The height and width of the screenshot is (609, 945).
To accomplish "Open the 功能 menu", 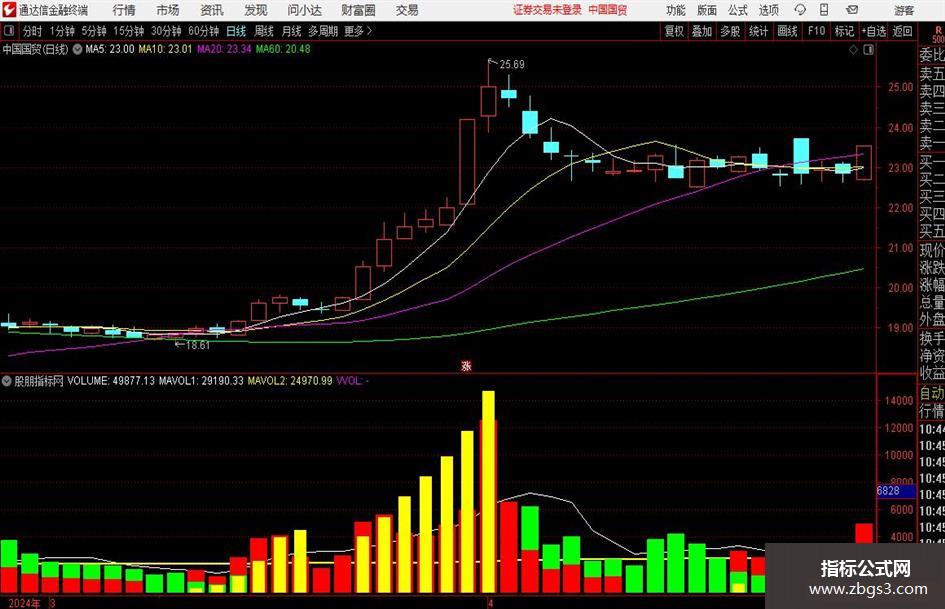I will pos(676,10).
